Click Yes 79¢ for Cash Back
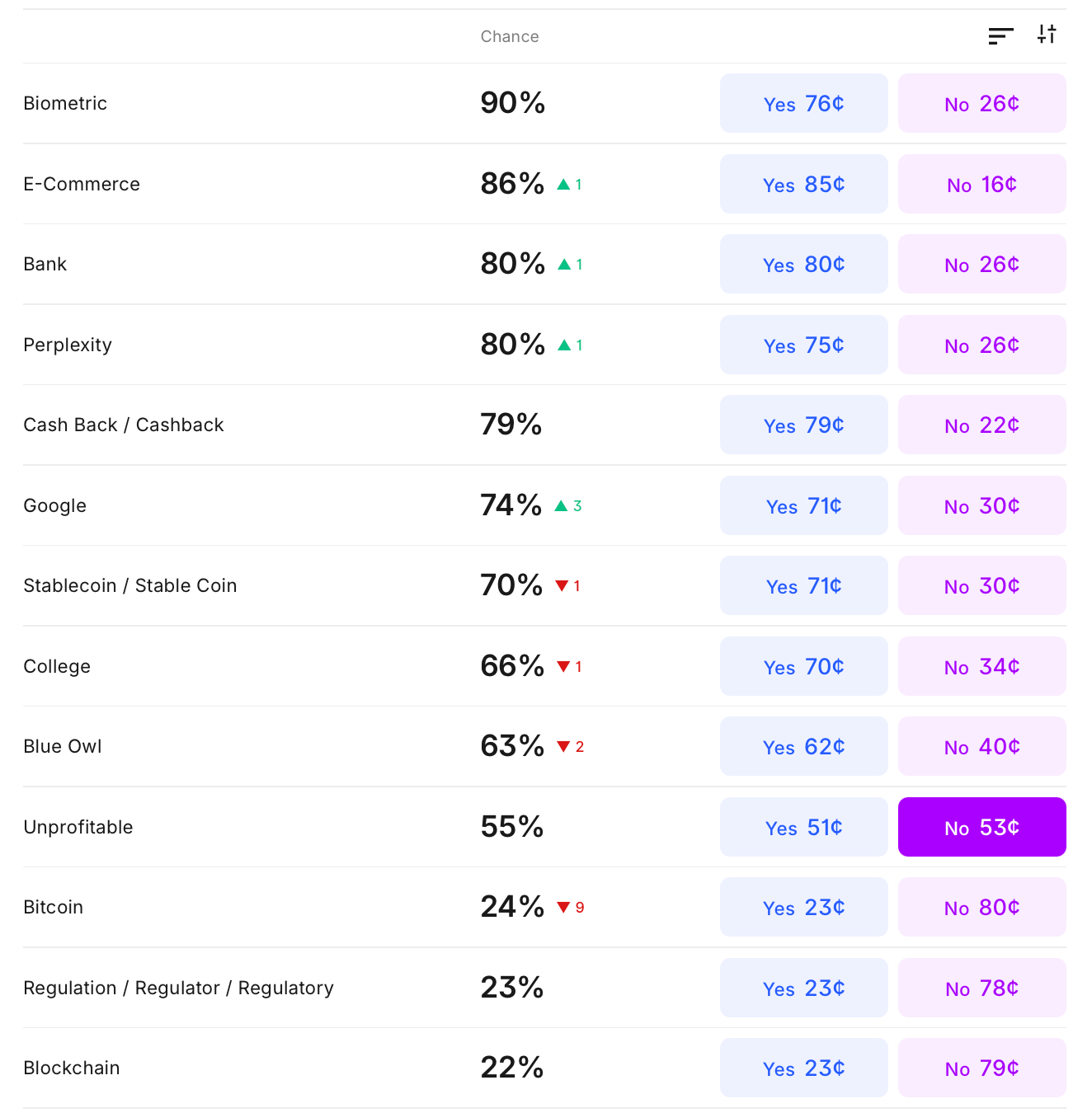 pos(803,425)
